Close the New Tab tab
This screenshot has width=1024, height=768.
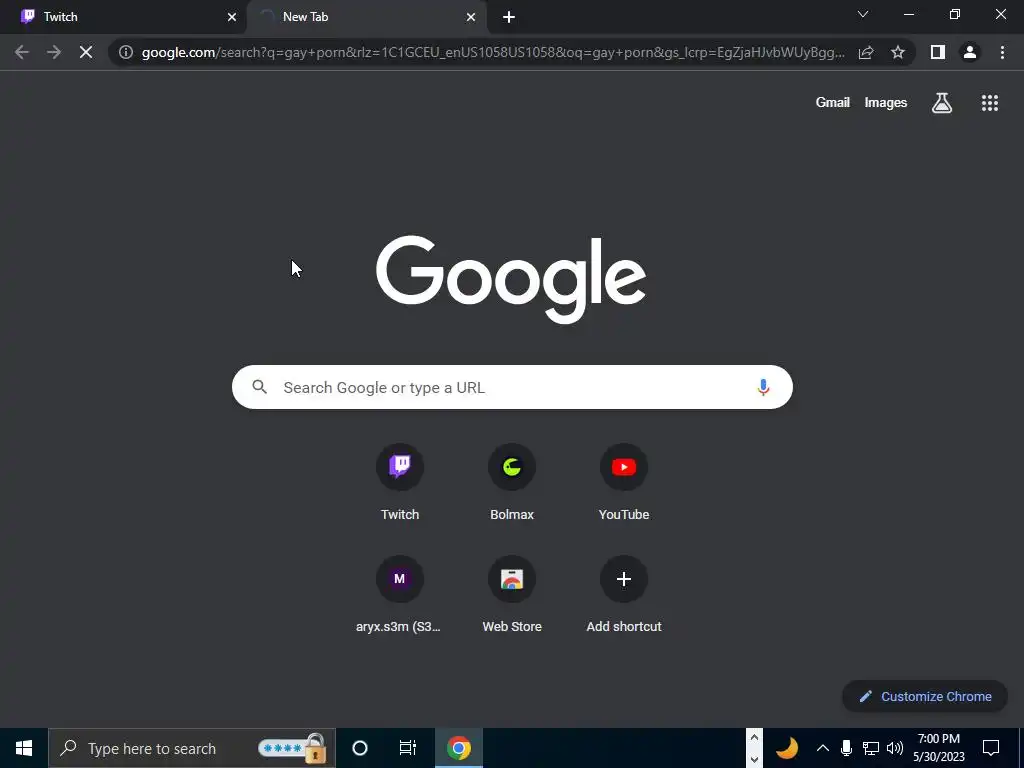click(471, 17)
